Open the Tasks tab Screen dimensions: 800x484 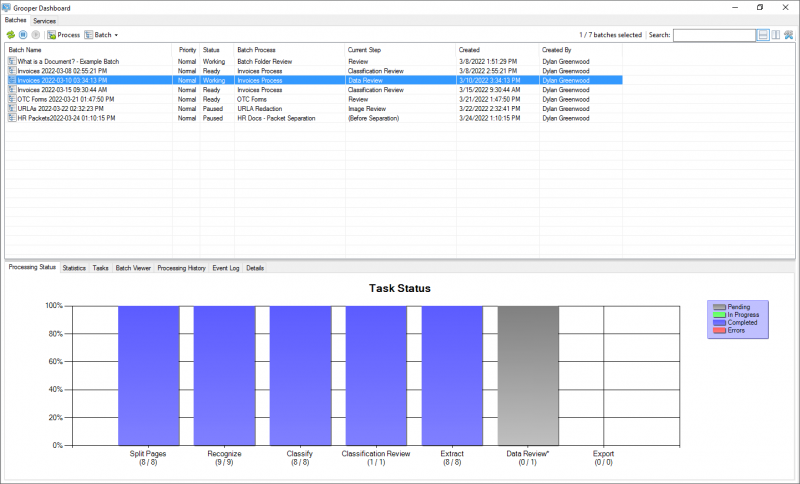(101, 268)
